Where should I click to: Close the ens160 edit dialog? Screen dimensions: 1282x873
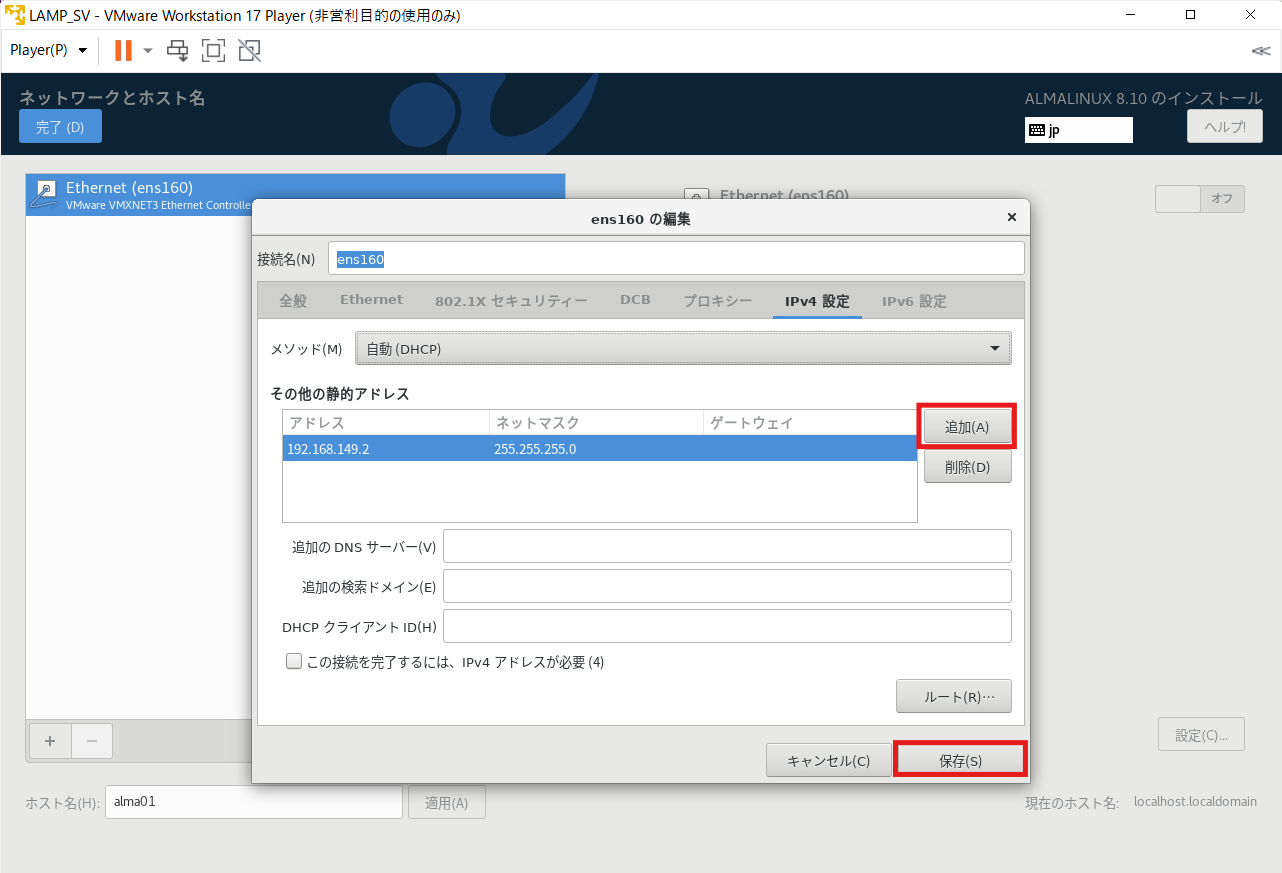tap(1011, 217)
